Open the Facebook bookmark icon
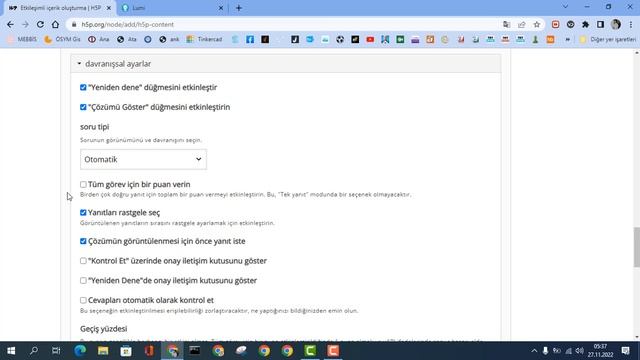 click(x=250, y=40)
